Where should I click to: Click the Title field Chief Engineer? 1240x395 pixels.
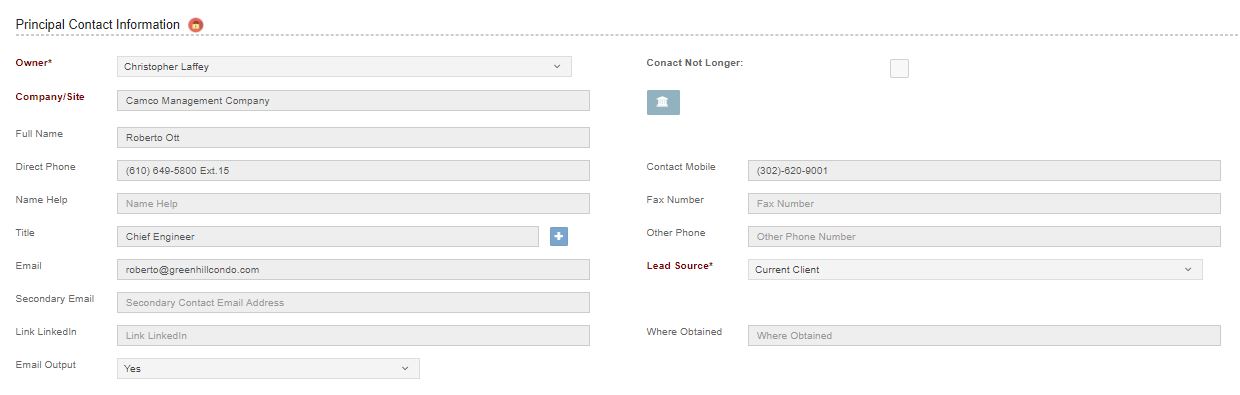coord(328,237)
